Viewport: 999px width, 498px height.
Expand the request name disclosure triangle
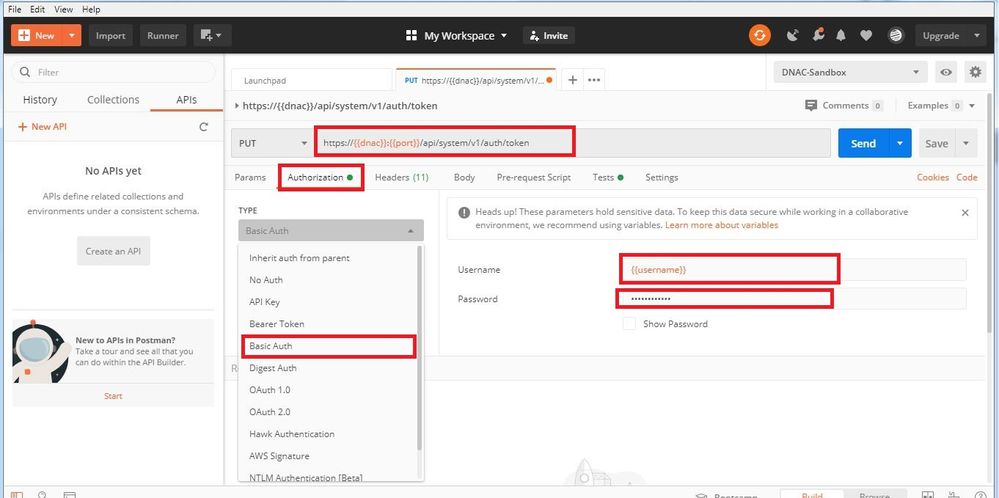click(x=237, y=106)
